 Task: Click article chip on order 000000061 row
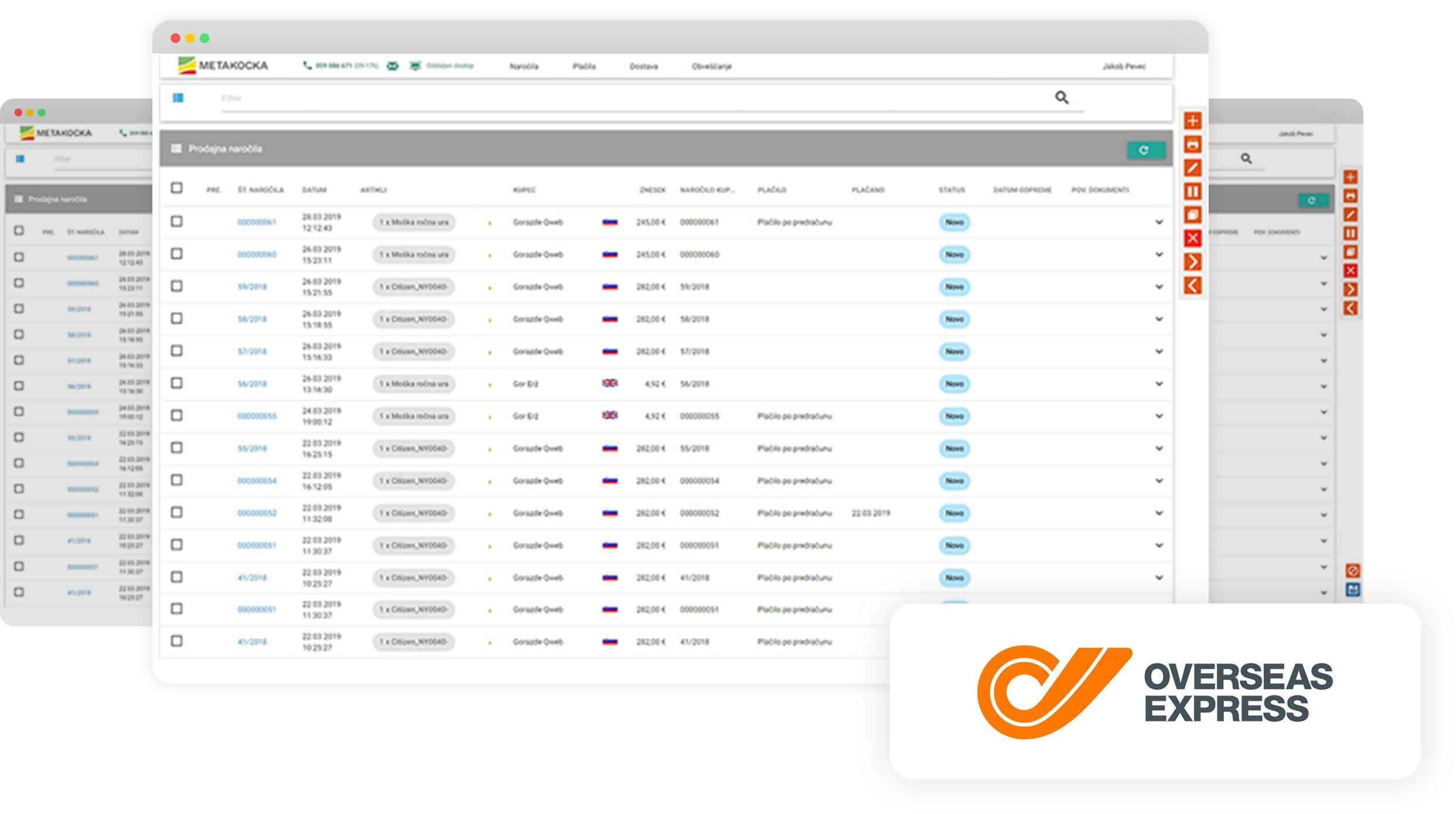[414, 222]
